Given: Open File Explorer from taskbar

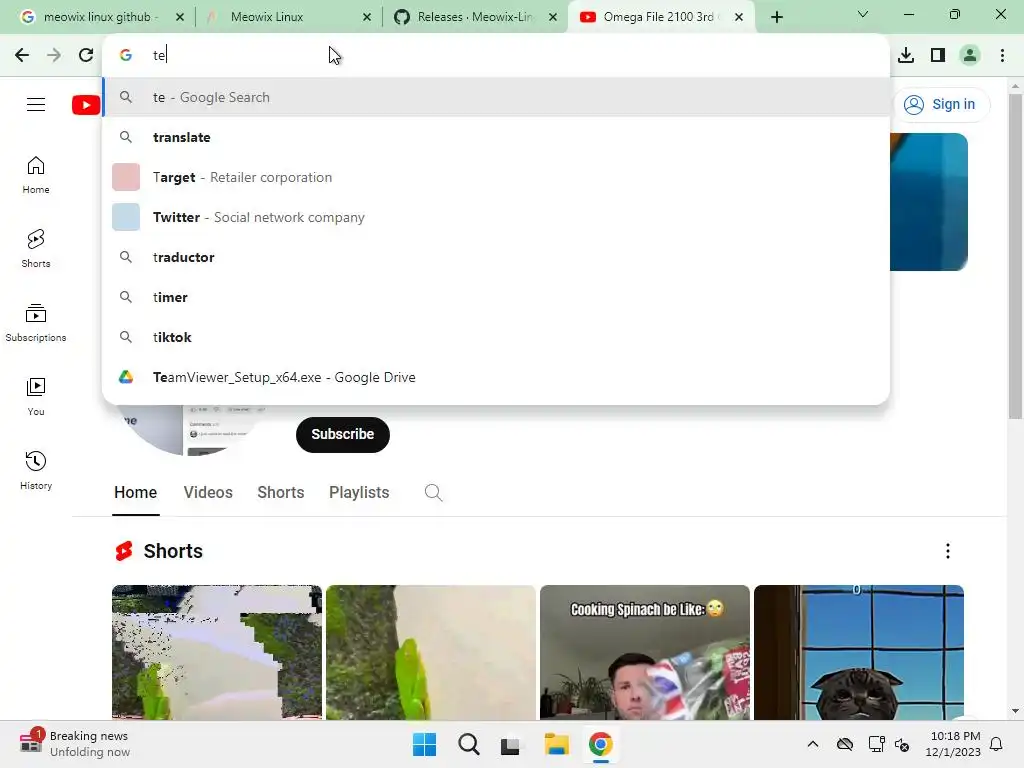Looking at the screenshot, I should click(556, 744).
